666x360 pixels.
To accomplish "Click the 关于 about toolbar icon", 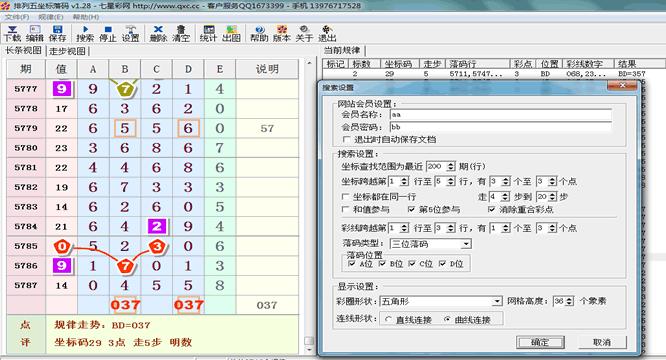I will coord(304,34).
